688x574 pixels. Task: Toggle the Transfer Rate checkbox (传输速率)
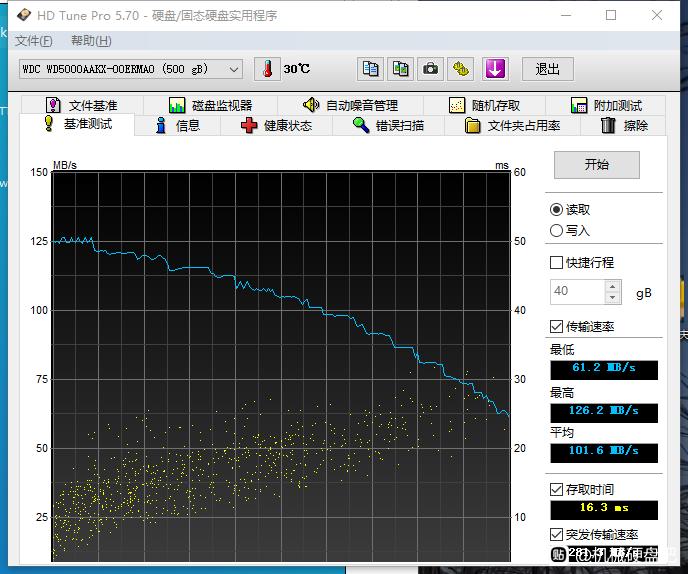pos(556,326)
